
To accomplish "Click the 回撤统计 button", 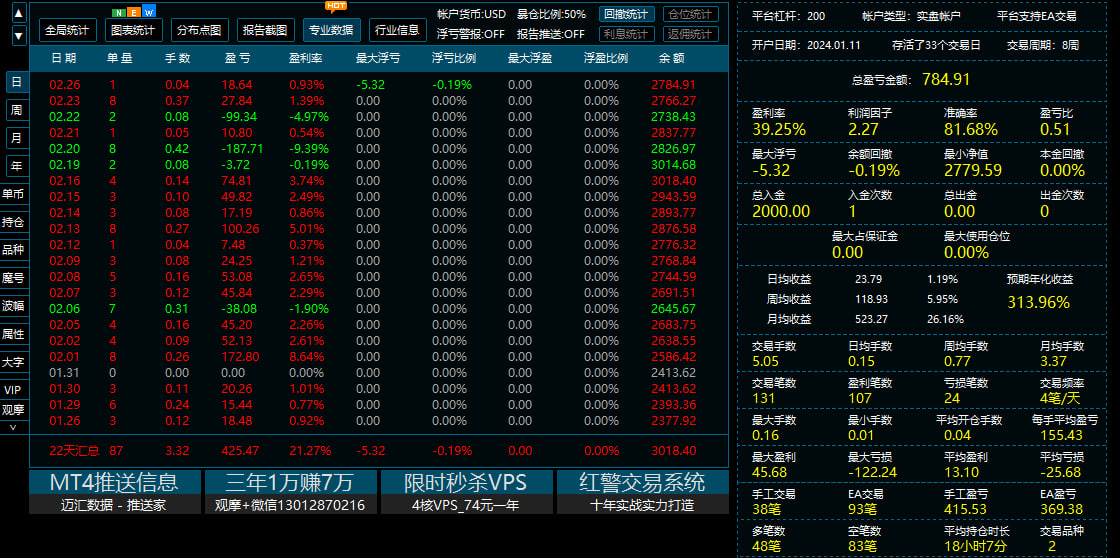I will (x=626, y=14).
